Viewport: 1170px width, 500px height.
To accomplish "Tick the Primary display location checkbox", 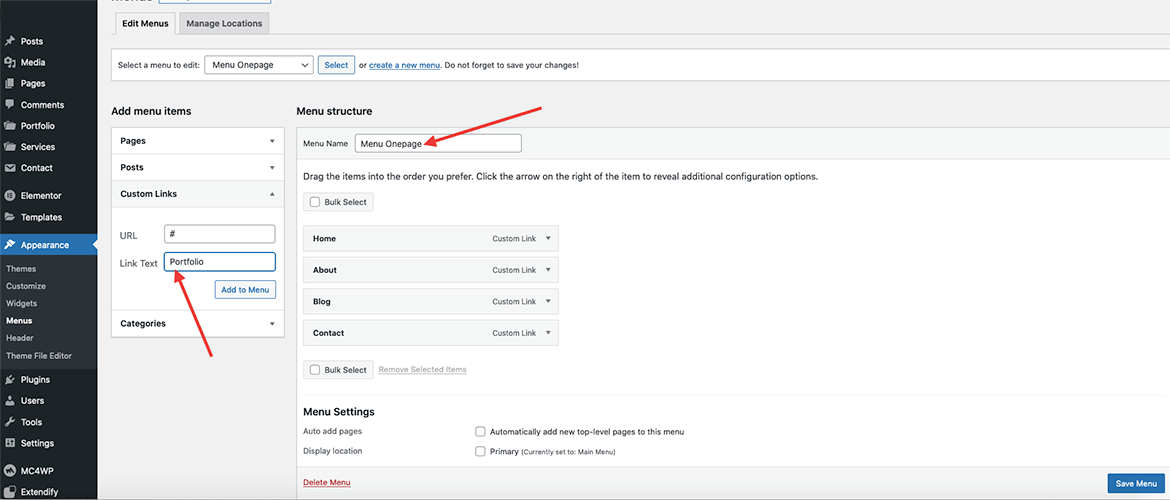I will click(481, 452).
